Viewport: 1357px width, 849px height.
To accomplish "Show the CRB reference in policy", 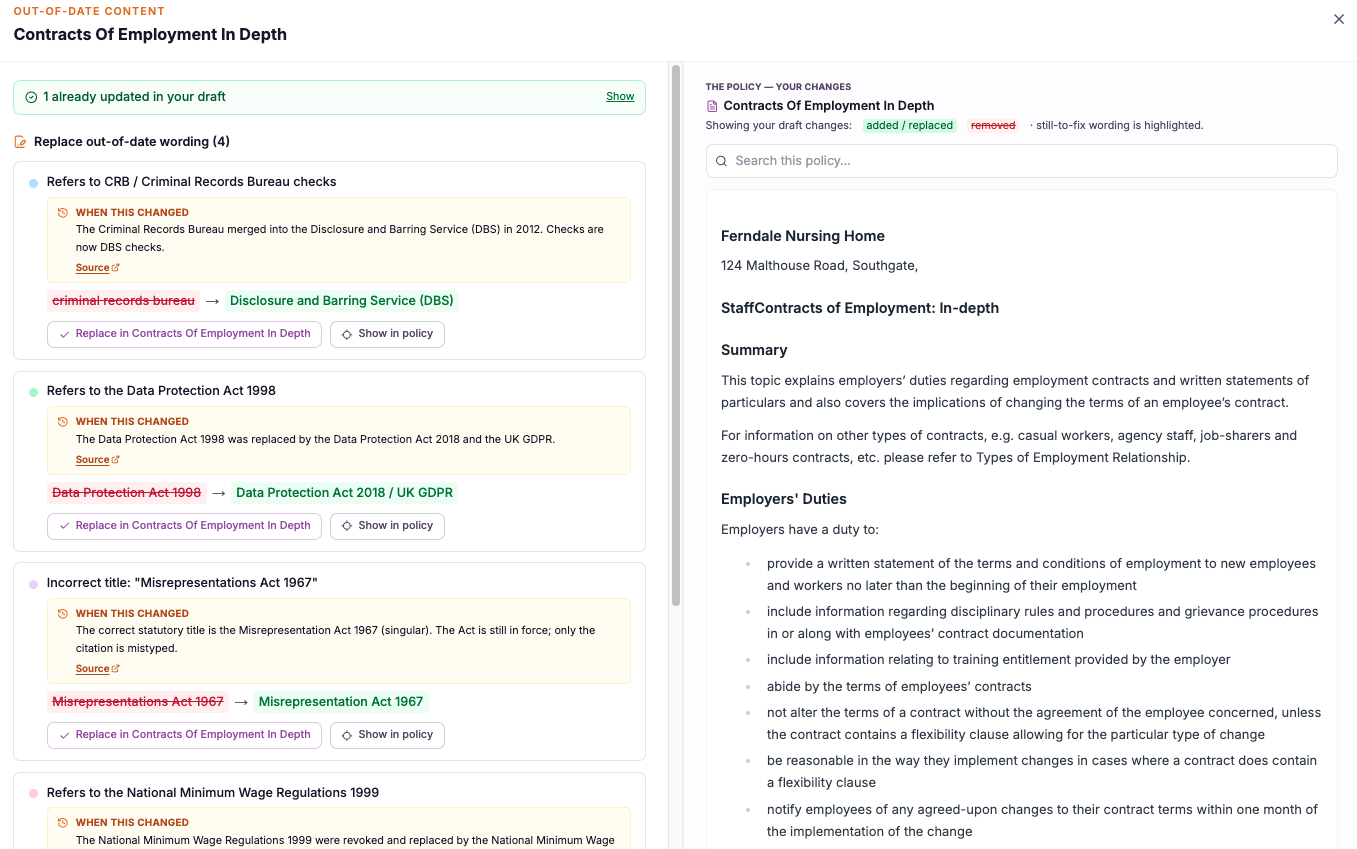I will [387, 334].
